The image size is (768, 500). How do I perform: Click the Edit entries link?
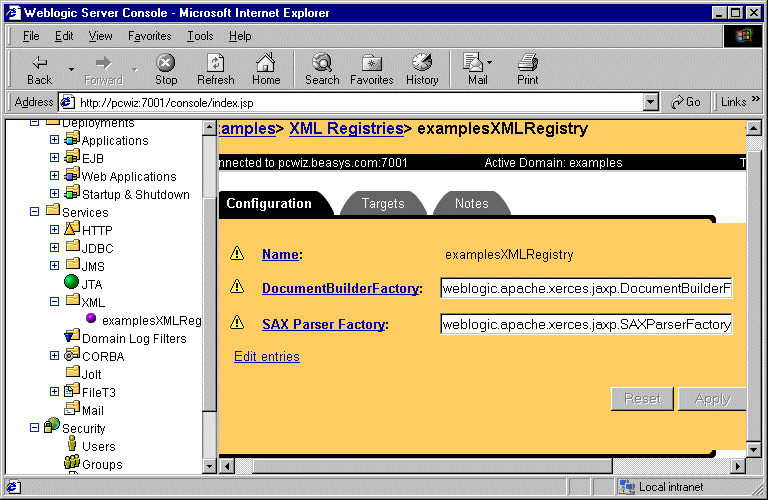click(x=267, y=357)
